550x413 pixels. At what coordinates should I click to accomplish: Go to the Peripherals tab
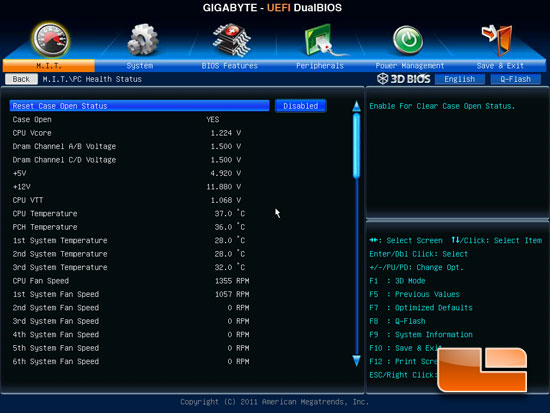coord(320,66)
